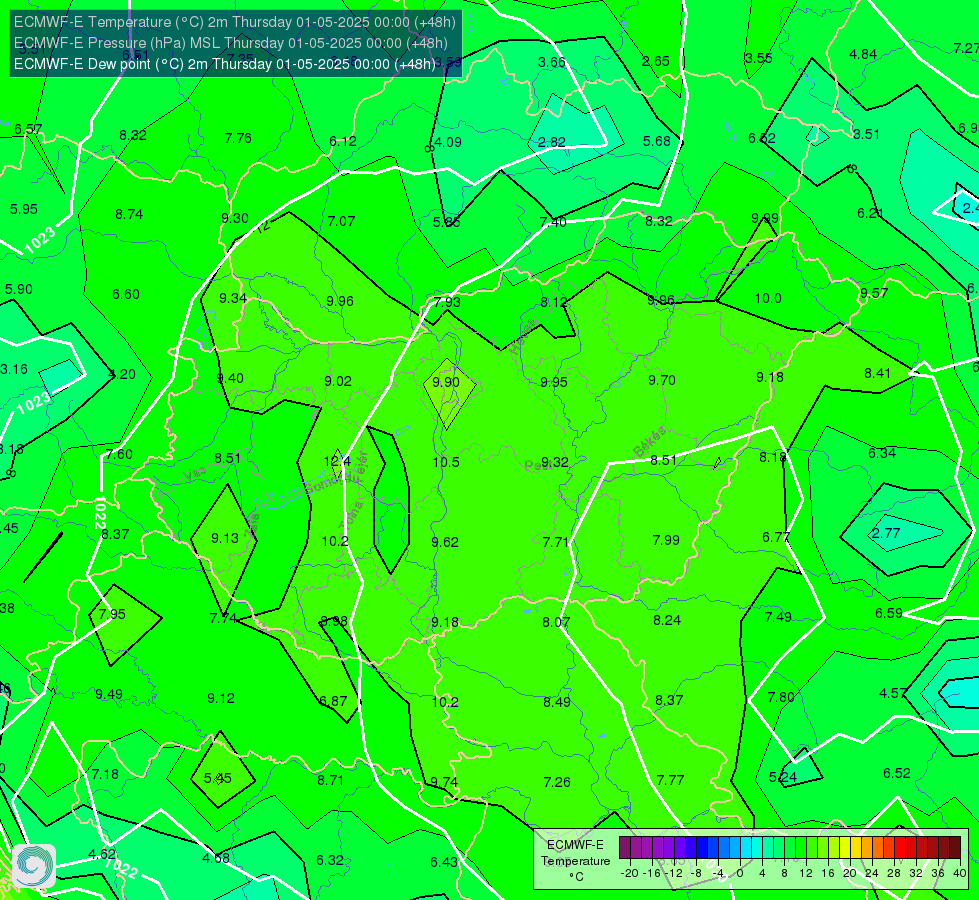The image size is (979, 900).
Task: Click the 10.0 temperature value
Action: (x=768, y=299)
